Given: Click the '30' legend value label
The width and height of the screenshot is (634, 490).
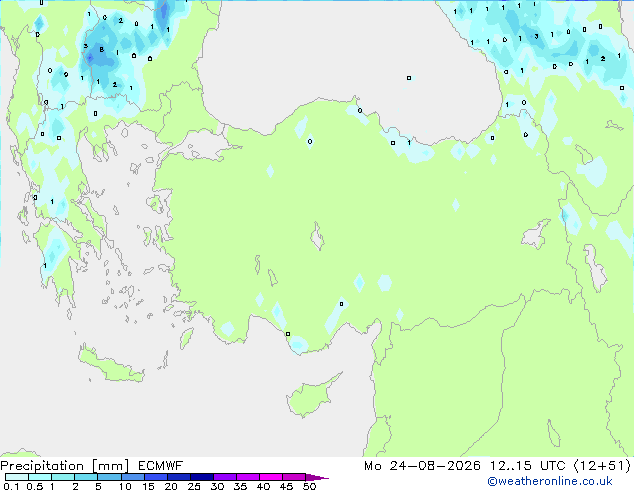Looking at the screenshot, I should click(x=217, y=486).
